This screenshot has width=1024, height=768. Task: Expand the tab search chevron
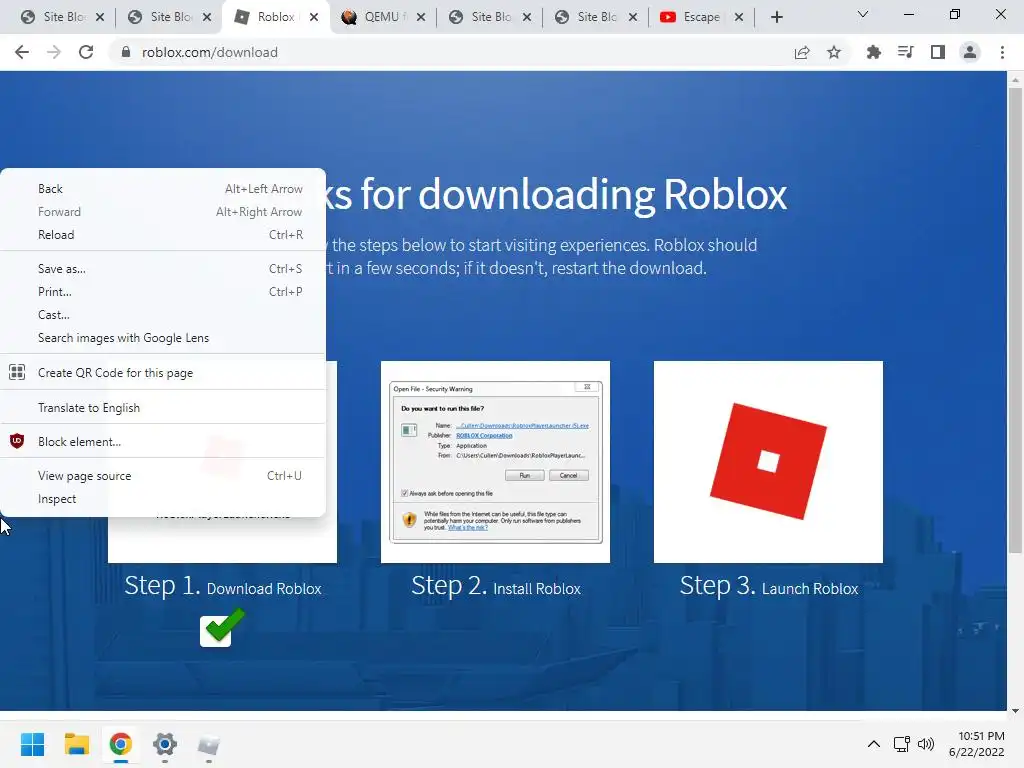(863, 14)
